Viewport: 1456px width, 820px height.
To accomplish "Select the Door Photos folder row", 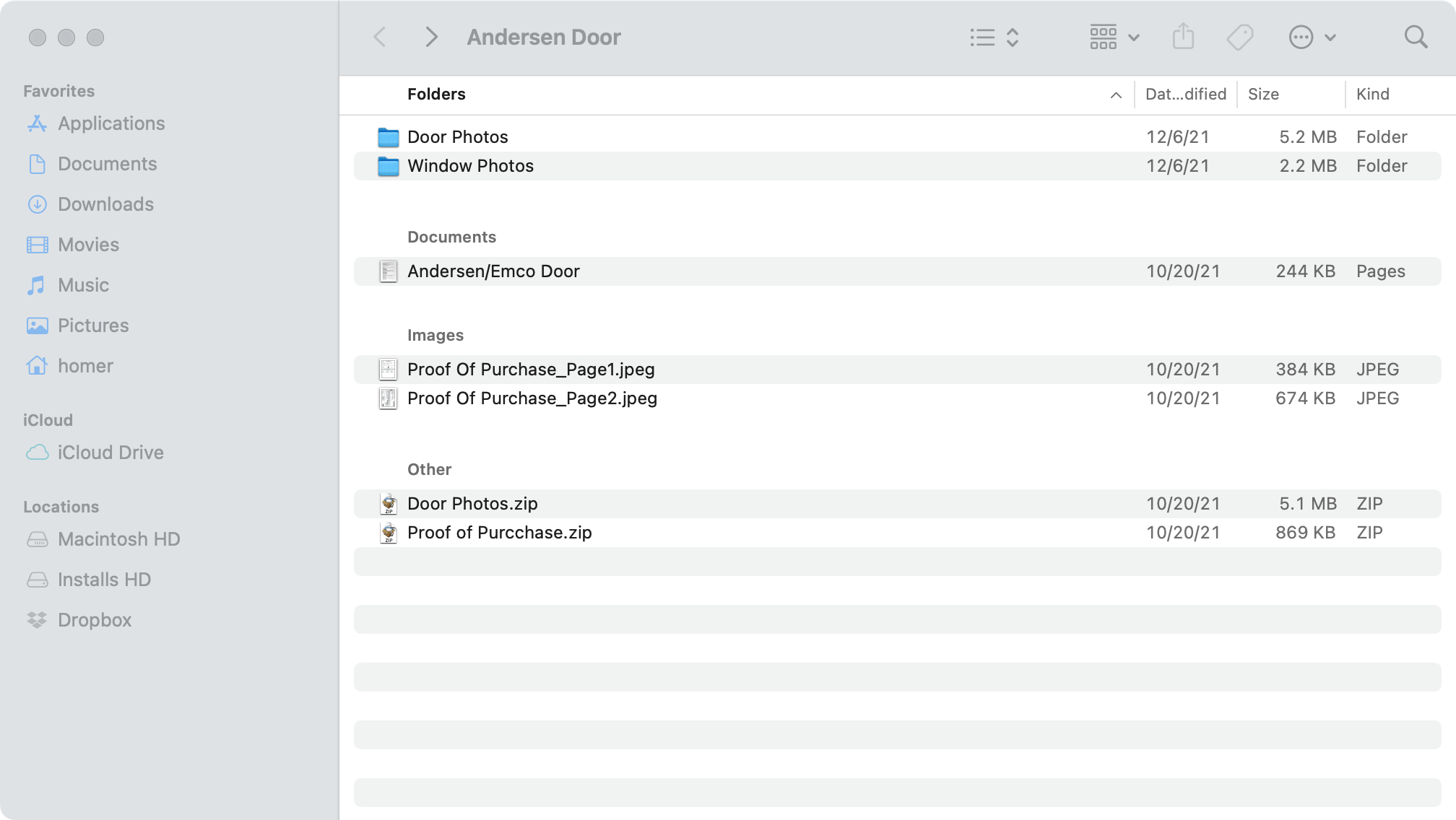I will coord(898,137).
